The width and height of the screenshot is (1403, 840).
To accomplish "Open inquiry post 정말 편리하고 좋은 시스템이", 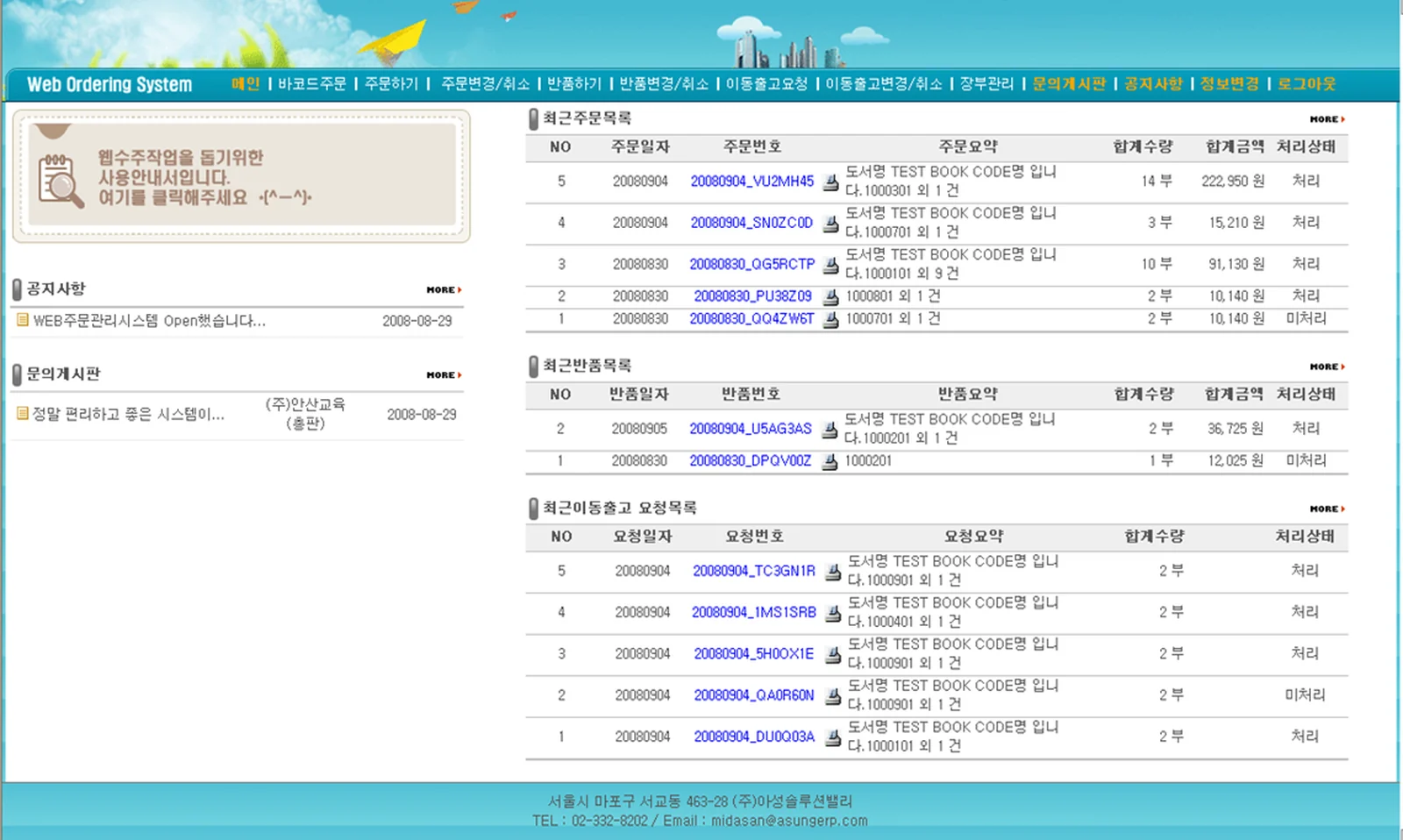I will click(x=128, y=414).
